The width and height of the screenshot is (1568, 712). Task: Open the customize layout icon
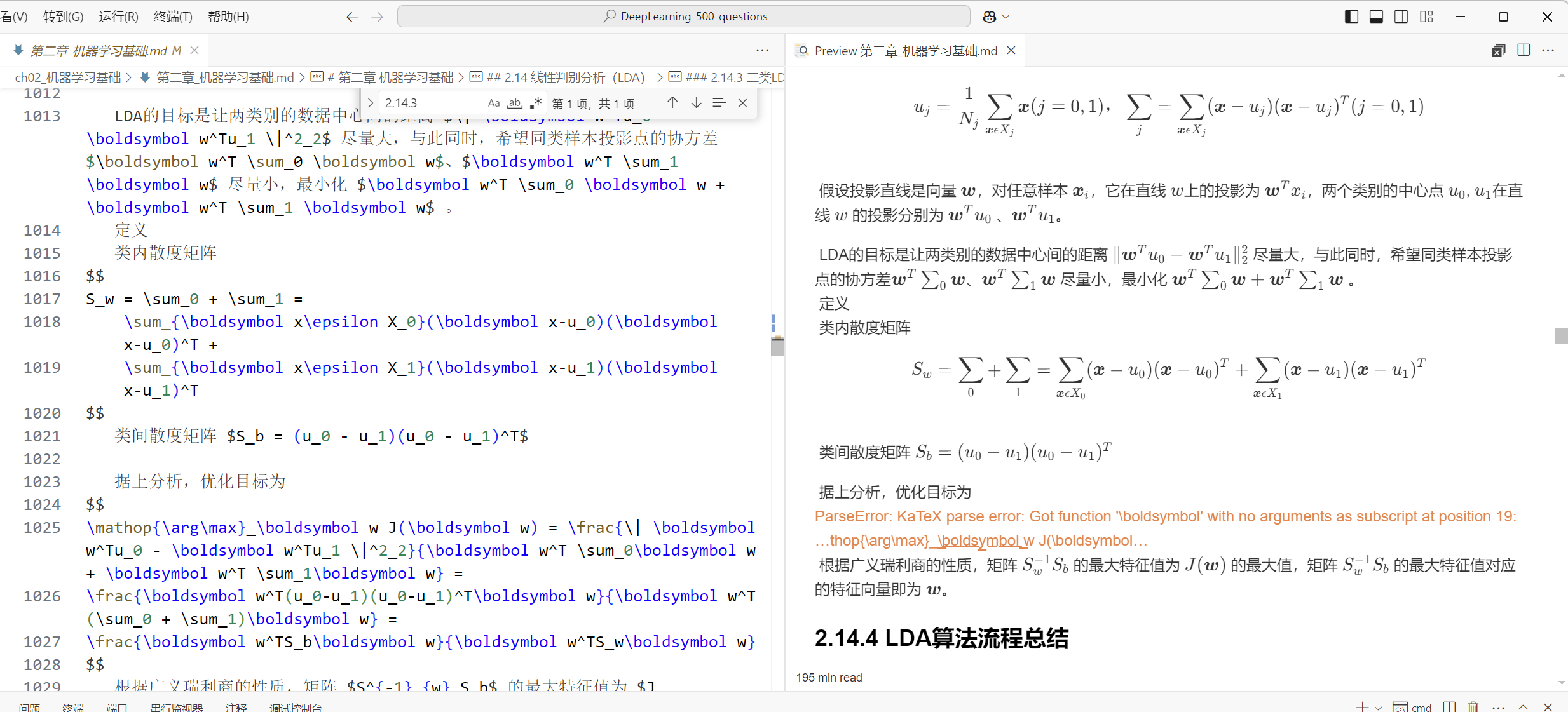click(x=1426, y=17)
